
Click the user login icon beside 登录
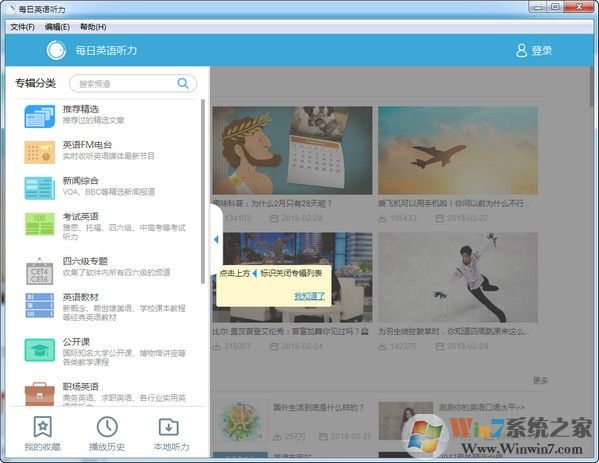click(x=521, y=50)
